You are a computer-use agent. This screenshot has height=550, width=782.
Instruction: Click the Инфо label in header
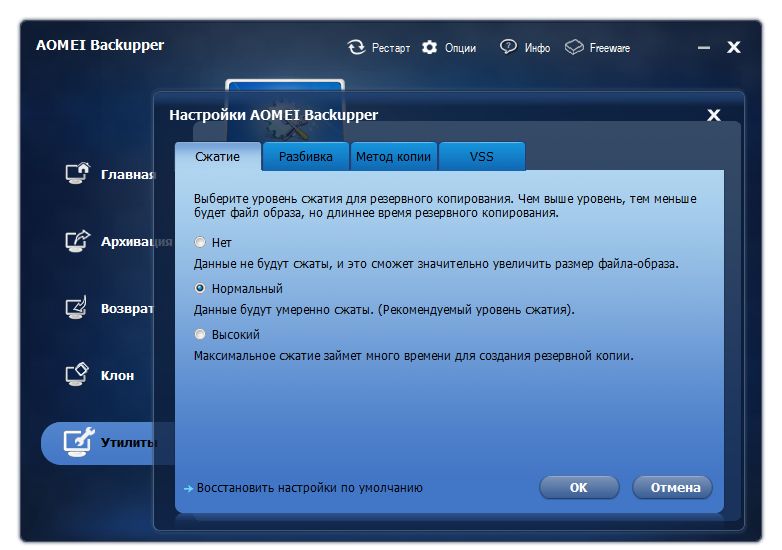(x=537, y=48)
